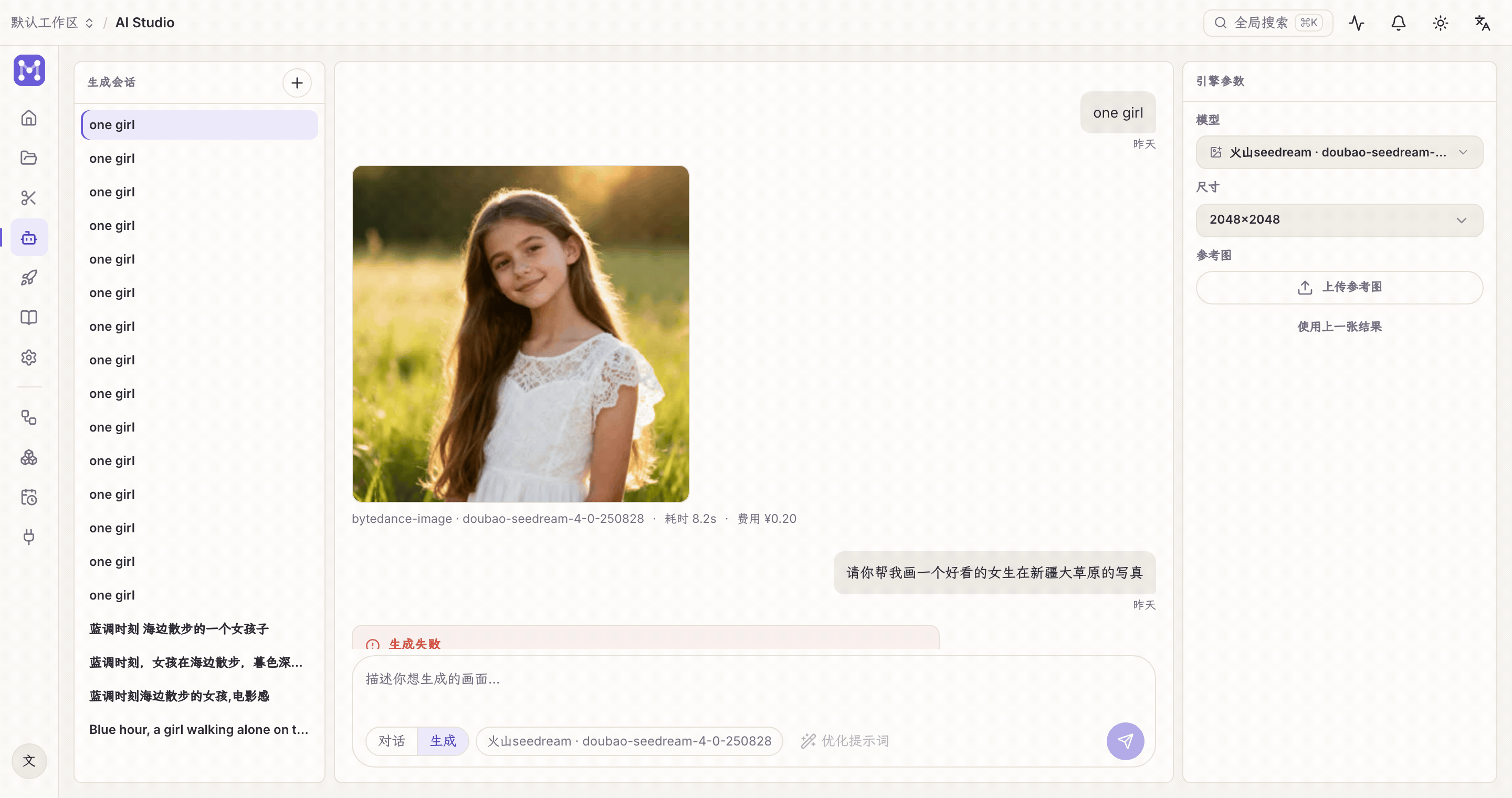Open the book icon in sidebar

click(x=29, y=318)
